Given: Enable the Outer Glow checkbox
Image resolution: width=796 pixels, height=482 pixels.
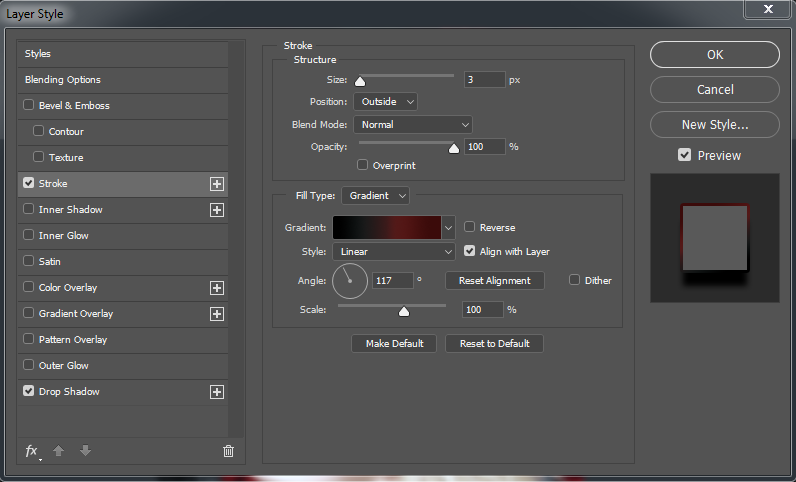Looking at the screenshot, I should click(x=29, y=365).
